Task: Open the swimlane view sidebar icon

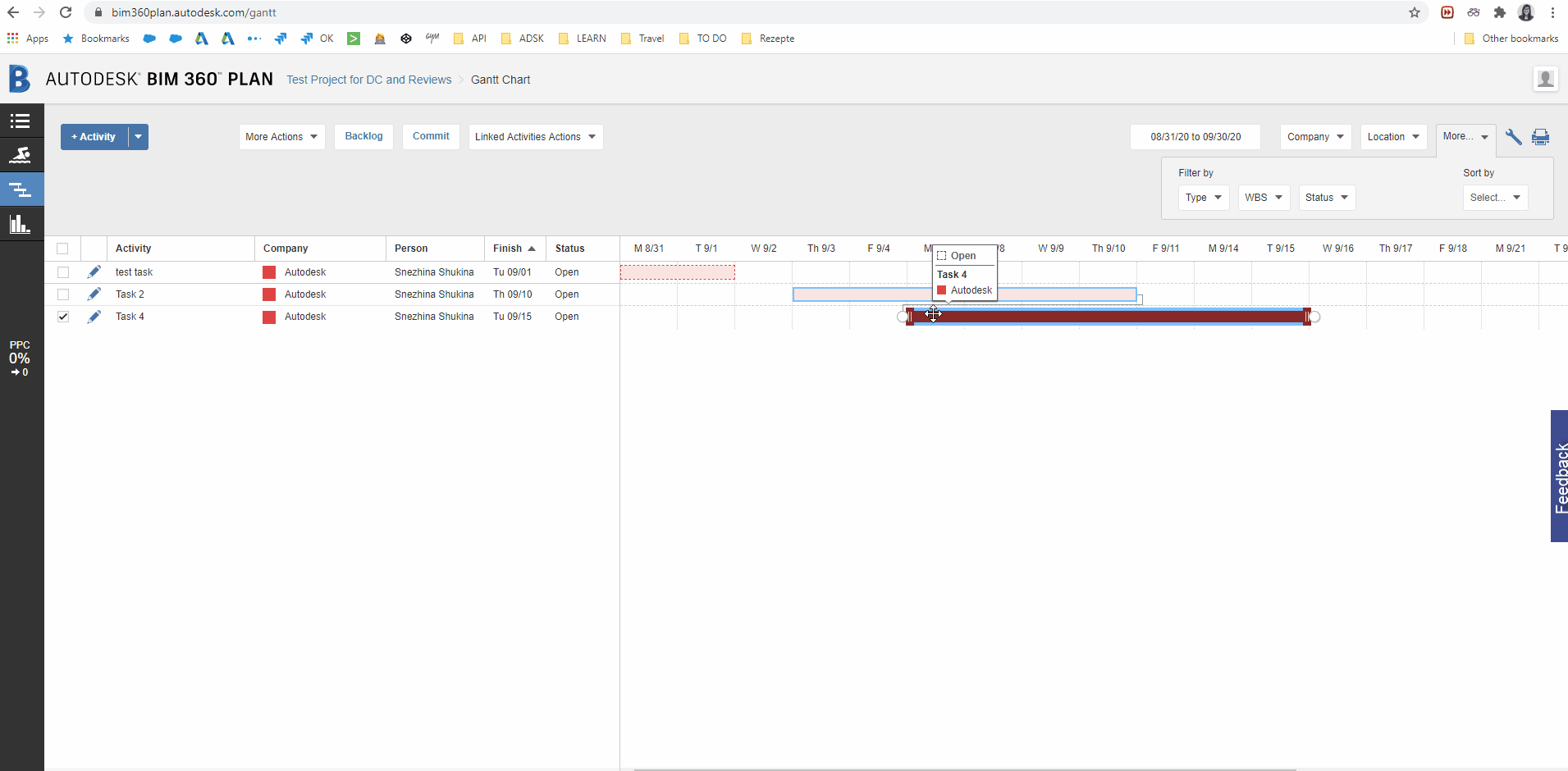Action: coord(21,155)
